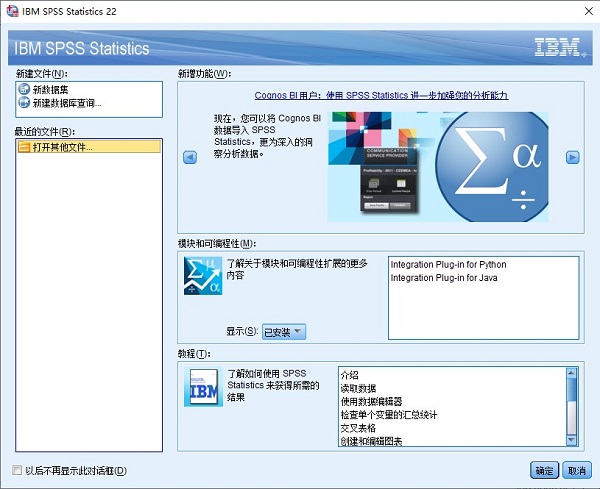Image resolution: width=600 pixels, height=489 pixels.
Task: Open the 已安装 display dropdown
Action: tap(284, 331)
